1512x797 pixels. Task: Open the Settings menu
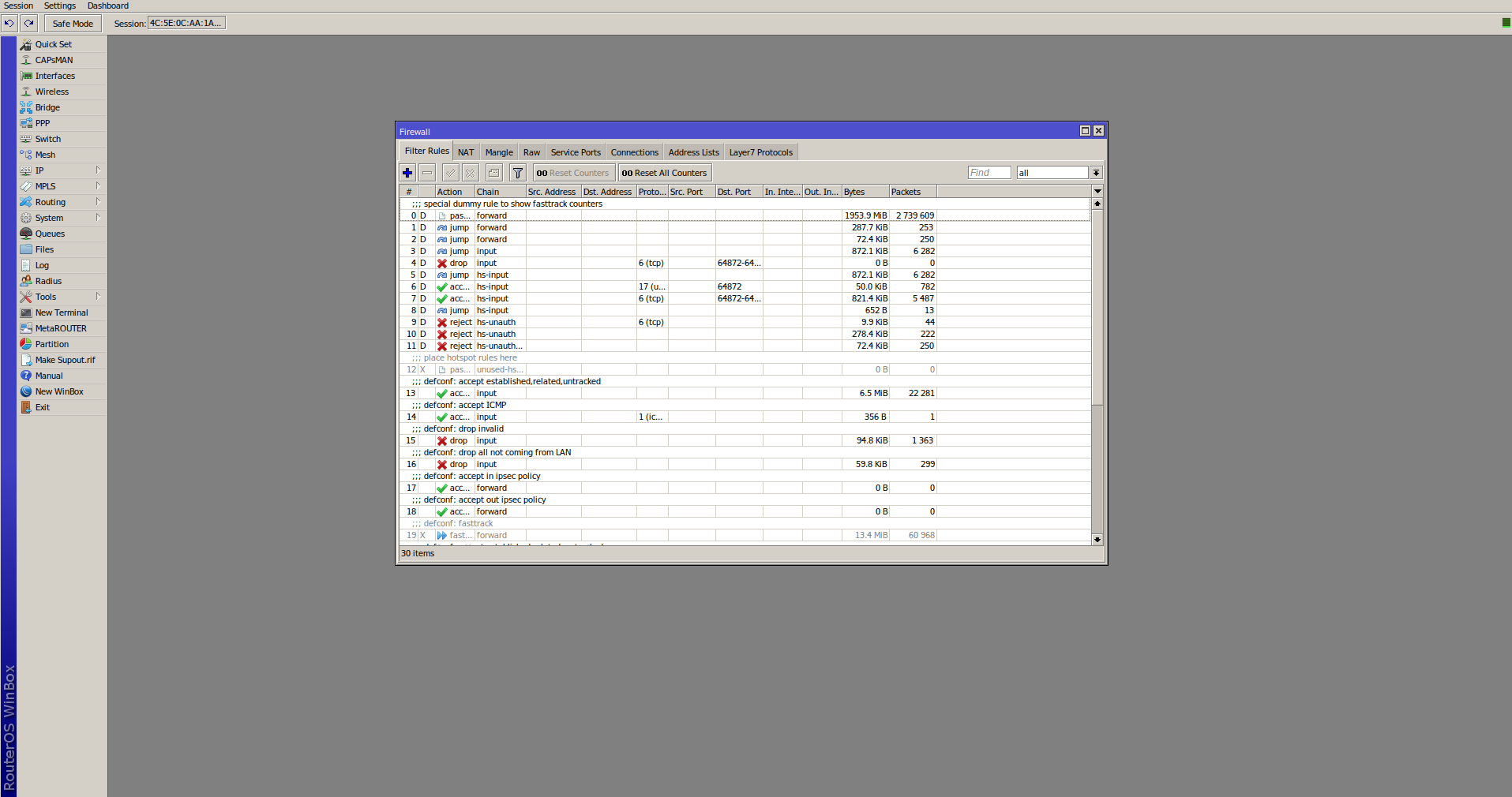click(x=60, y=6)
